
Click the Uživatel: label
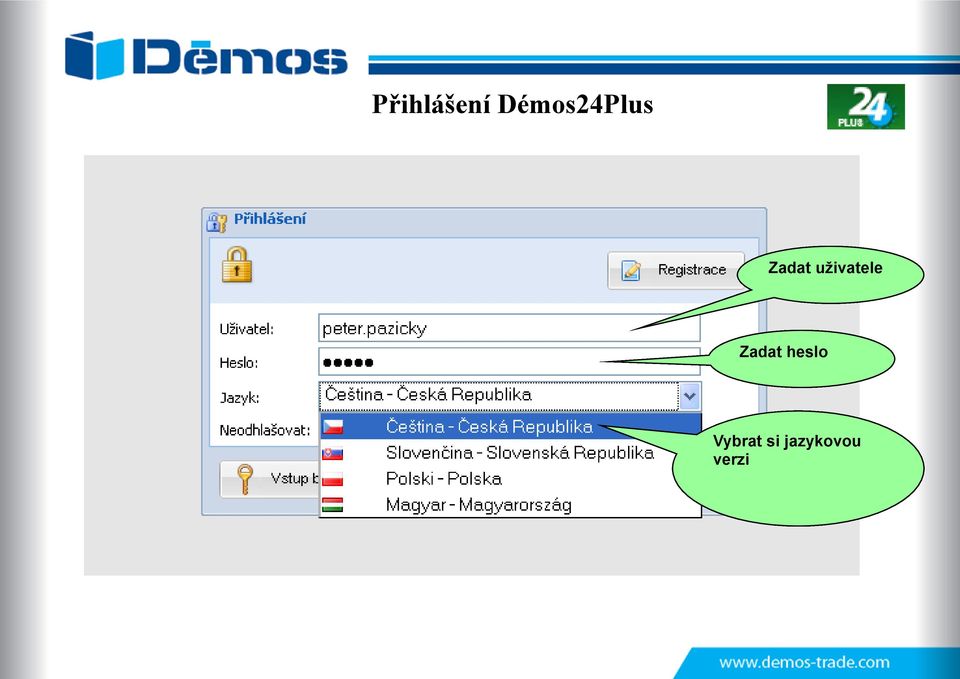coord(247,329)
